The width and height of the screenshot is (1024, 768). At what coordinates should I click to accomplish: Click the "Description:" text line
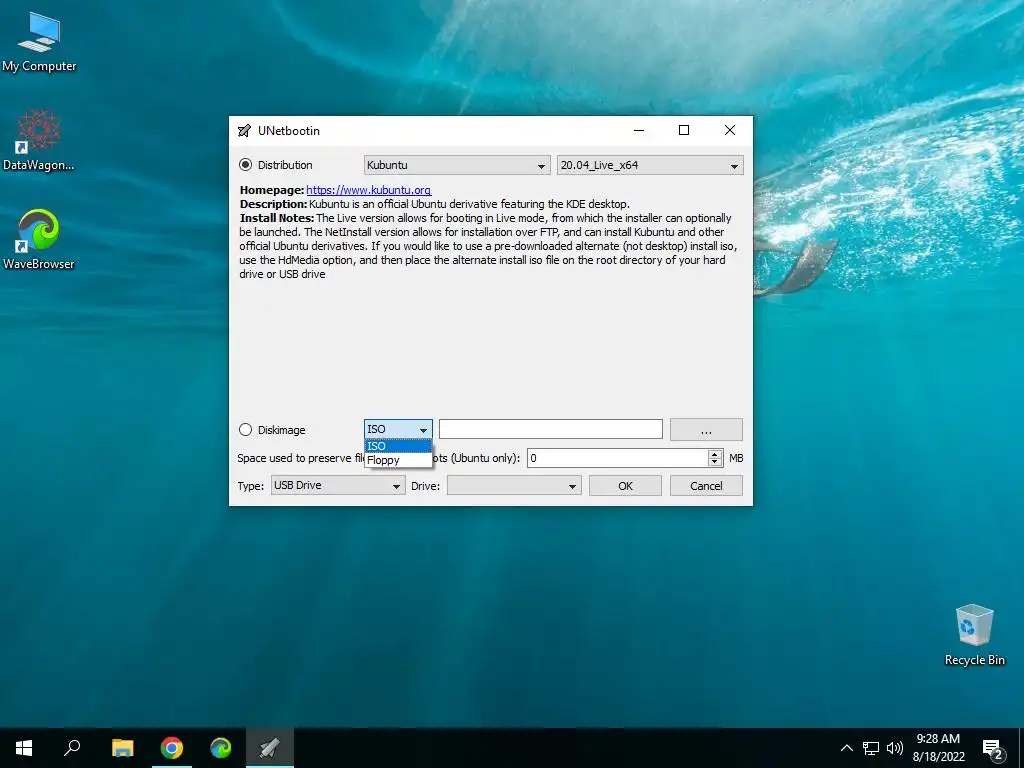click(434, 204)
